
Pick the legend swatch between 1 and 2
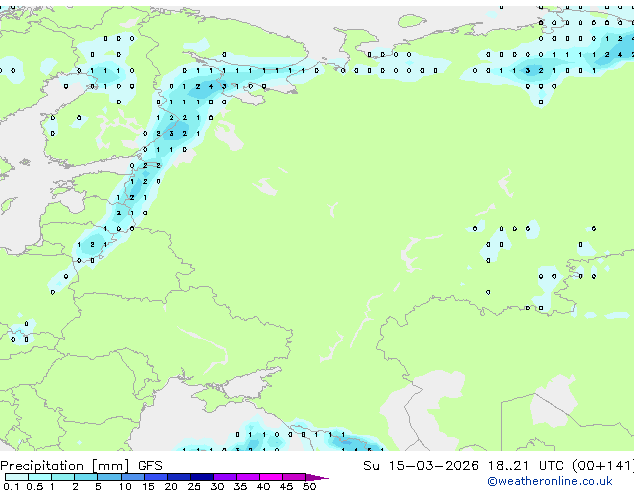click(63, 477)
